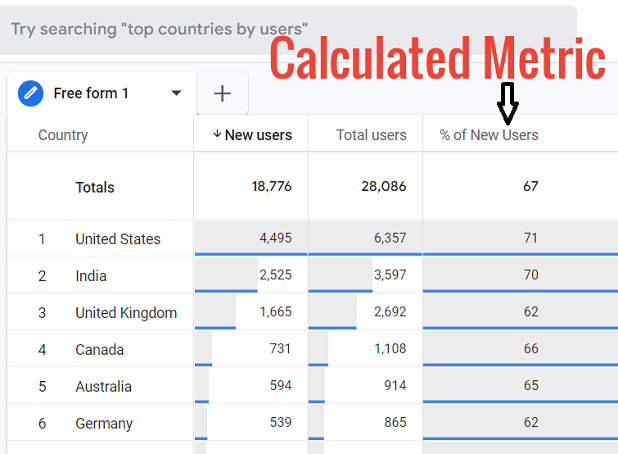Click % of New Users value 71
This screenshot has width=618, height=454.
530,238
